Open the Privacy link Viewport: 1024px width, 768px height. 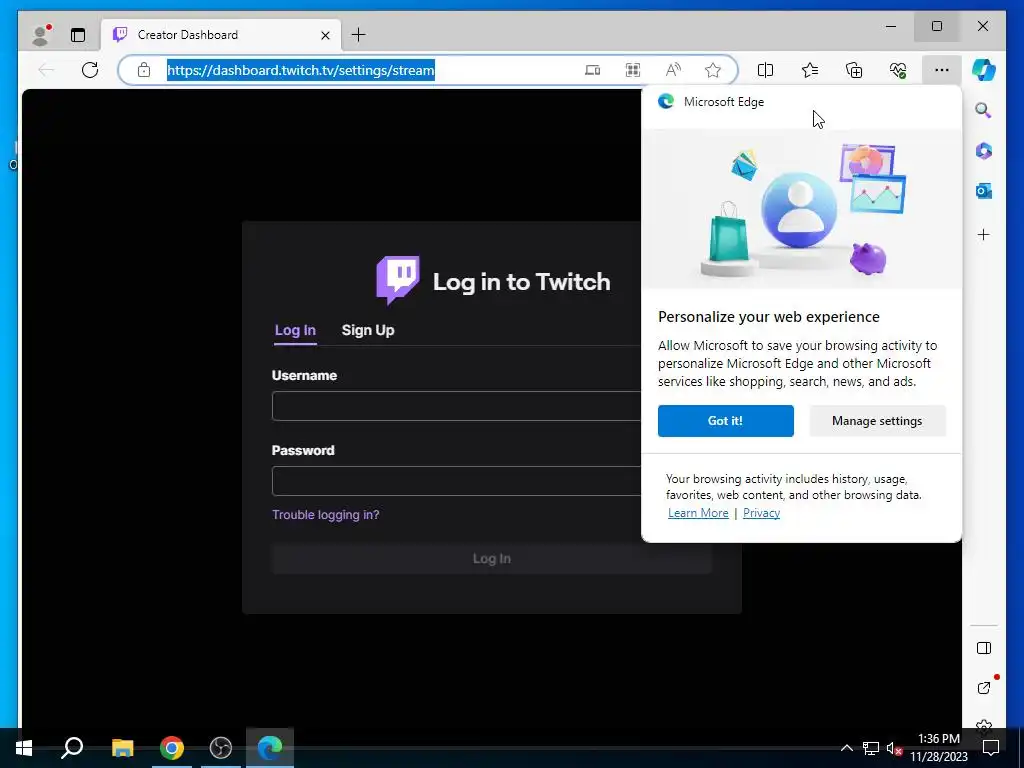coord(761,513)
